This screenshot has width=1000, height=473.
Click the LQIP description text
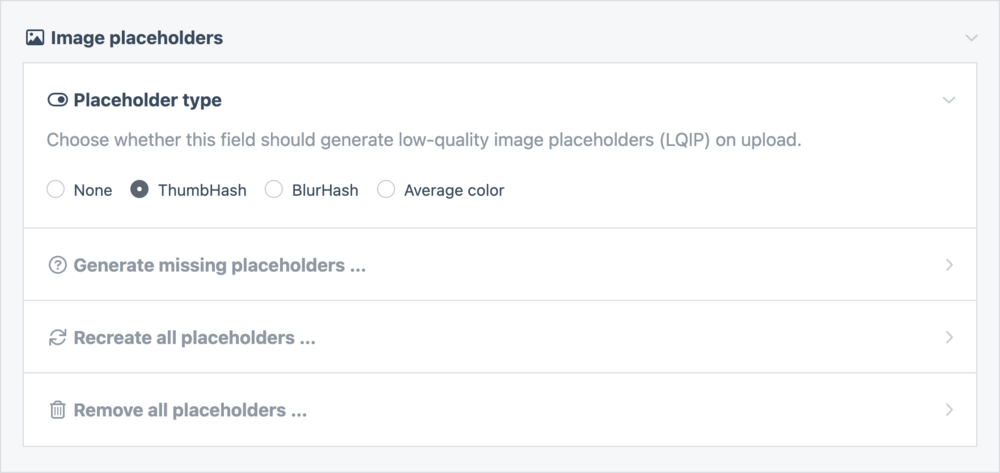pos(424,140)
